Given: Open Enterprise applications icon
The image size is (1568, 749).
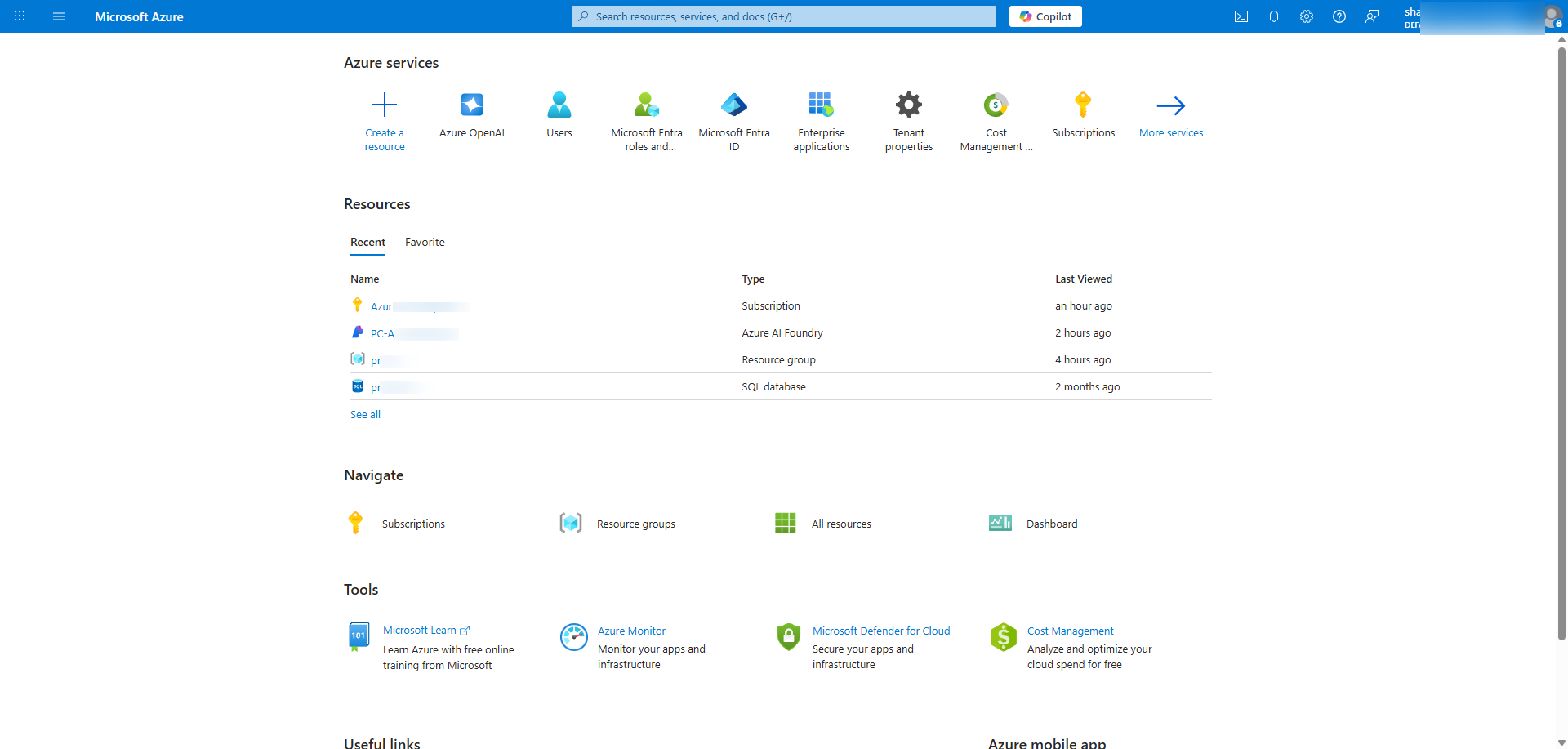Looking at the screenshot, I should [x=821, y=105].
